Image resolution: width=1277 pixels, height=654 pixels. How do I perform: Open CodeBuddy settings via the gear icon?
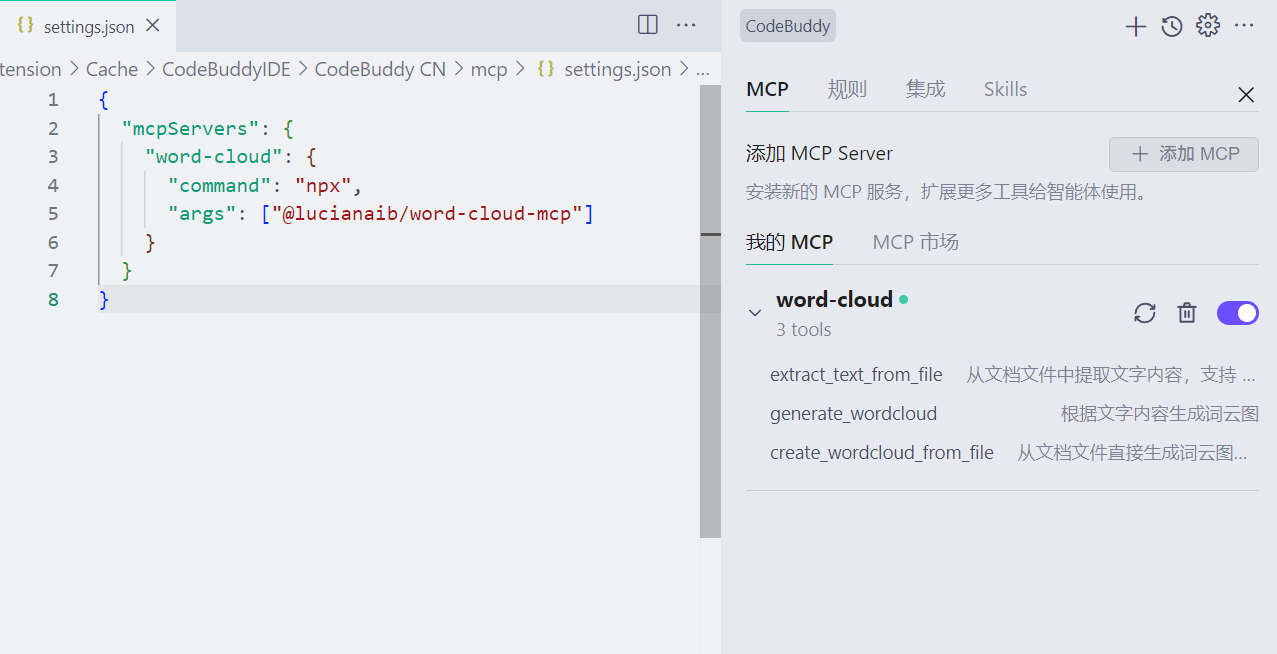pyautogui.click(x=1207, y=26)
